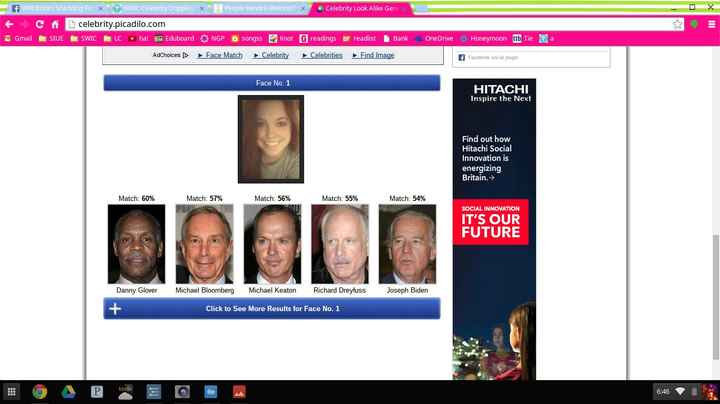
Task: Click the green extension icon beside the star
Action: (694, 24)
